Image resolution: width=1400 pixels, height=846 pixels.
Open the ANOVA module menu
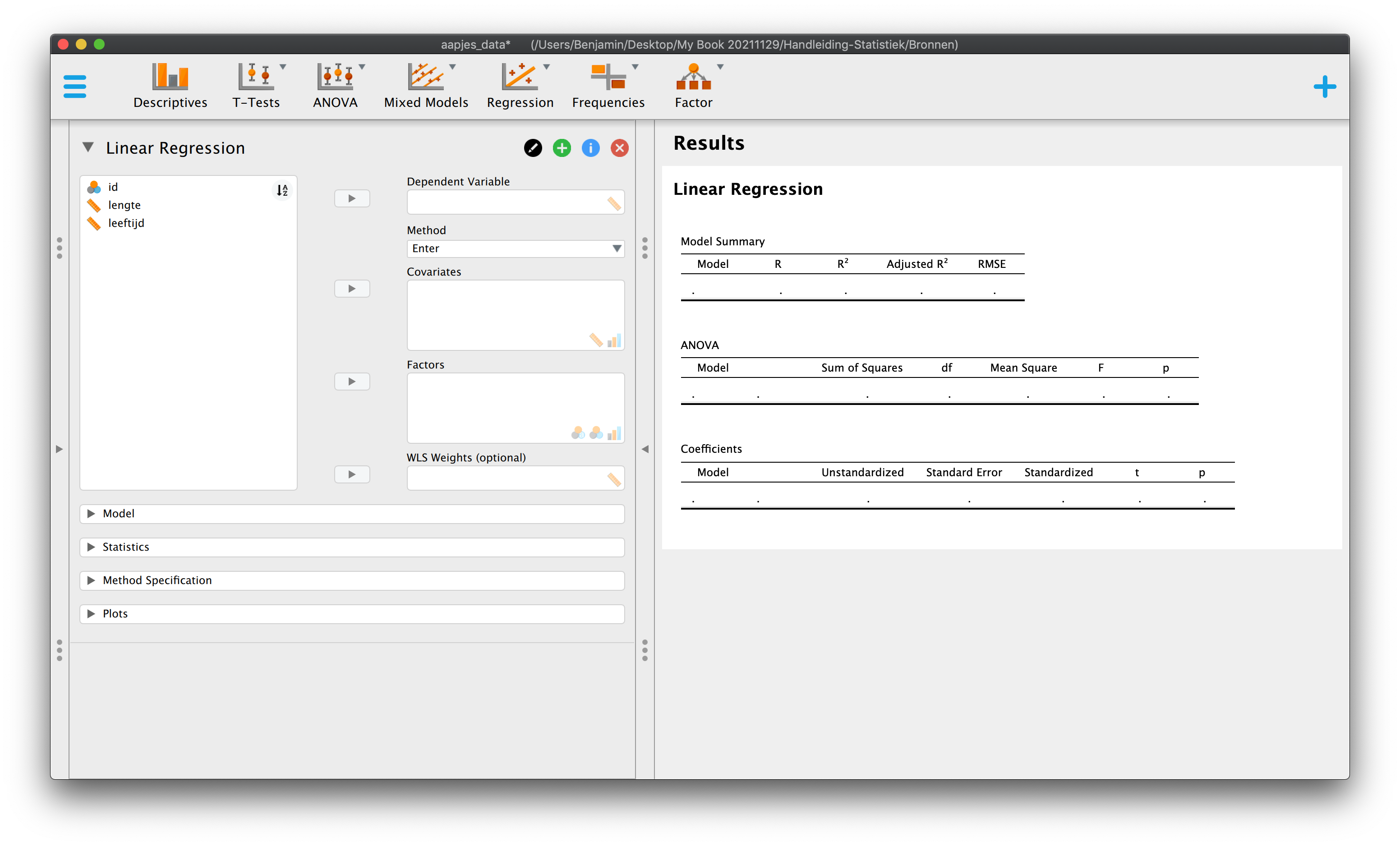point(335,85)
